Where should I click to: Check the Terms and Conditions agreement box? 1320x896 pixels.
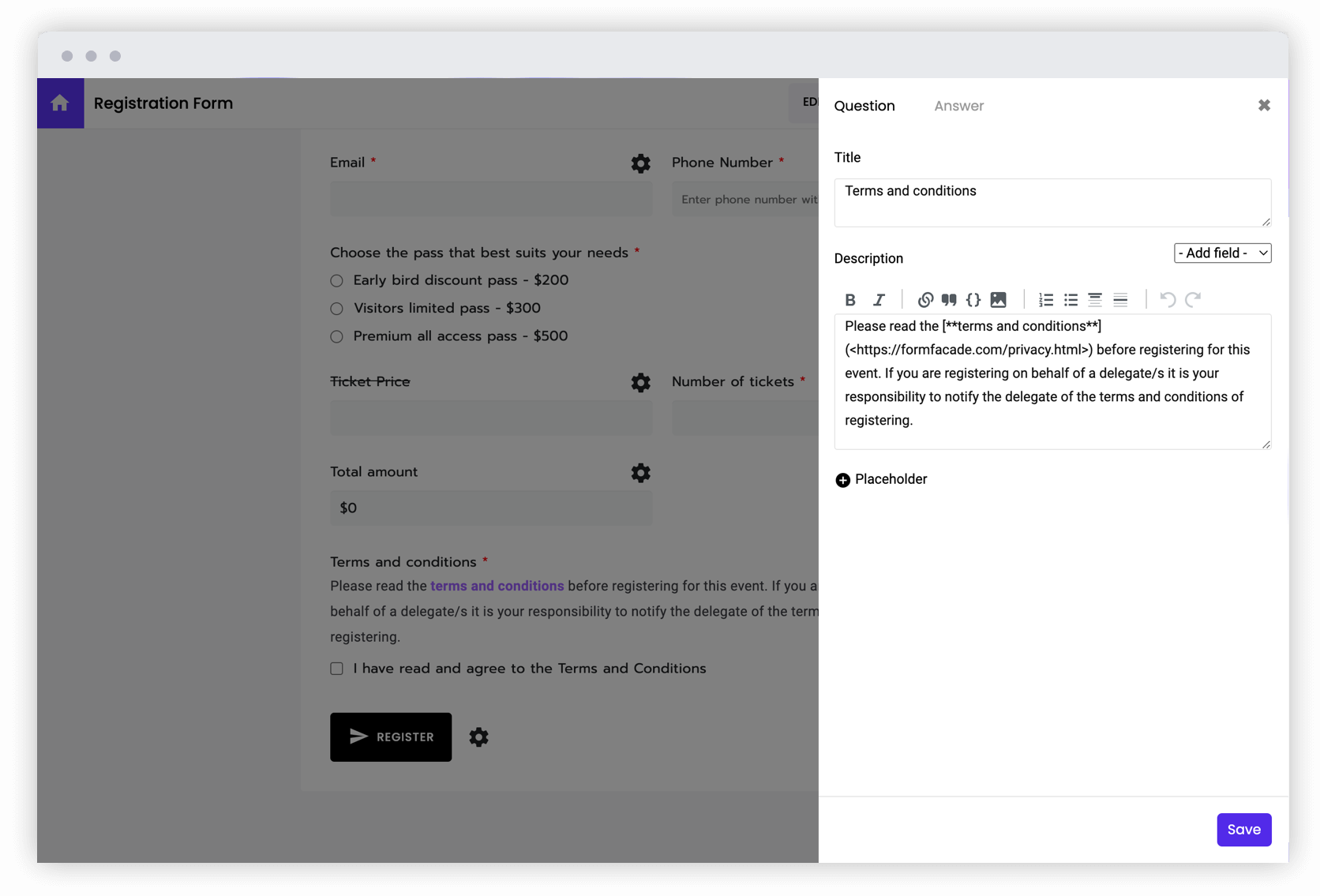click(x=336, y=668)
